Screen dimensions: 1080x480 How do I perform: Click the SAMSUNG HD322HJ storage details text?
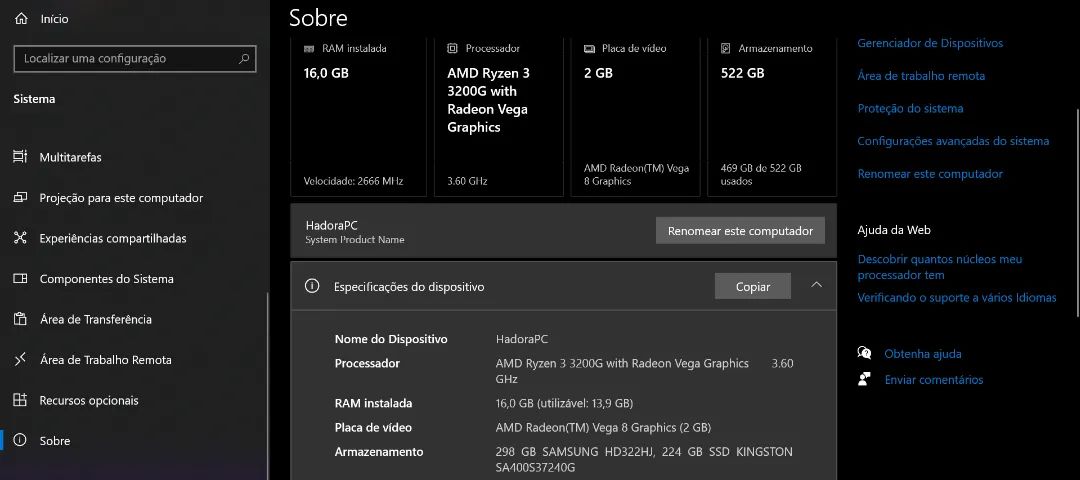click(x=644, y=459)
